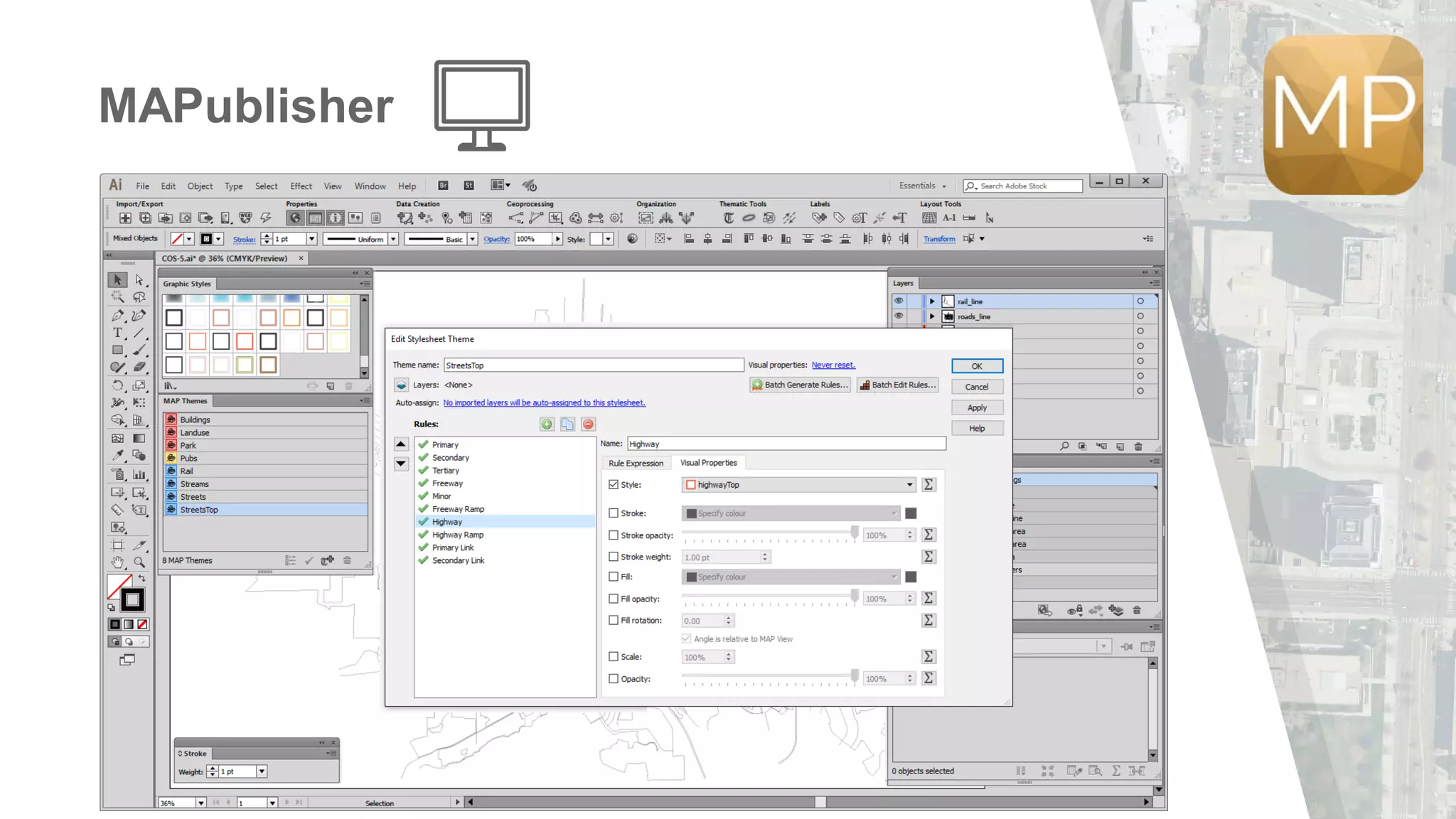This screenshot has height=819, width=1456.
Task: Select the Direct Selection tool
Action: pos(139,280)
